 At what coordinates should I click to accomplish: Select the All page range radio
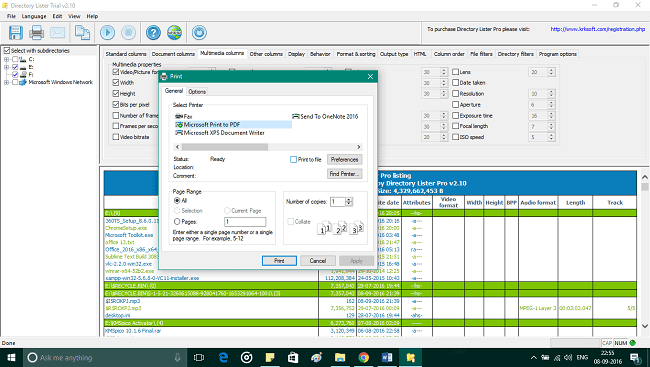pos(177,200)
